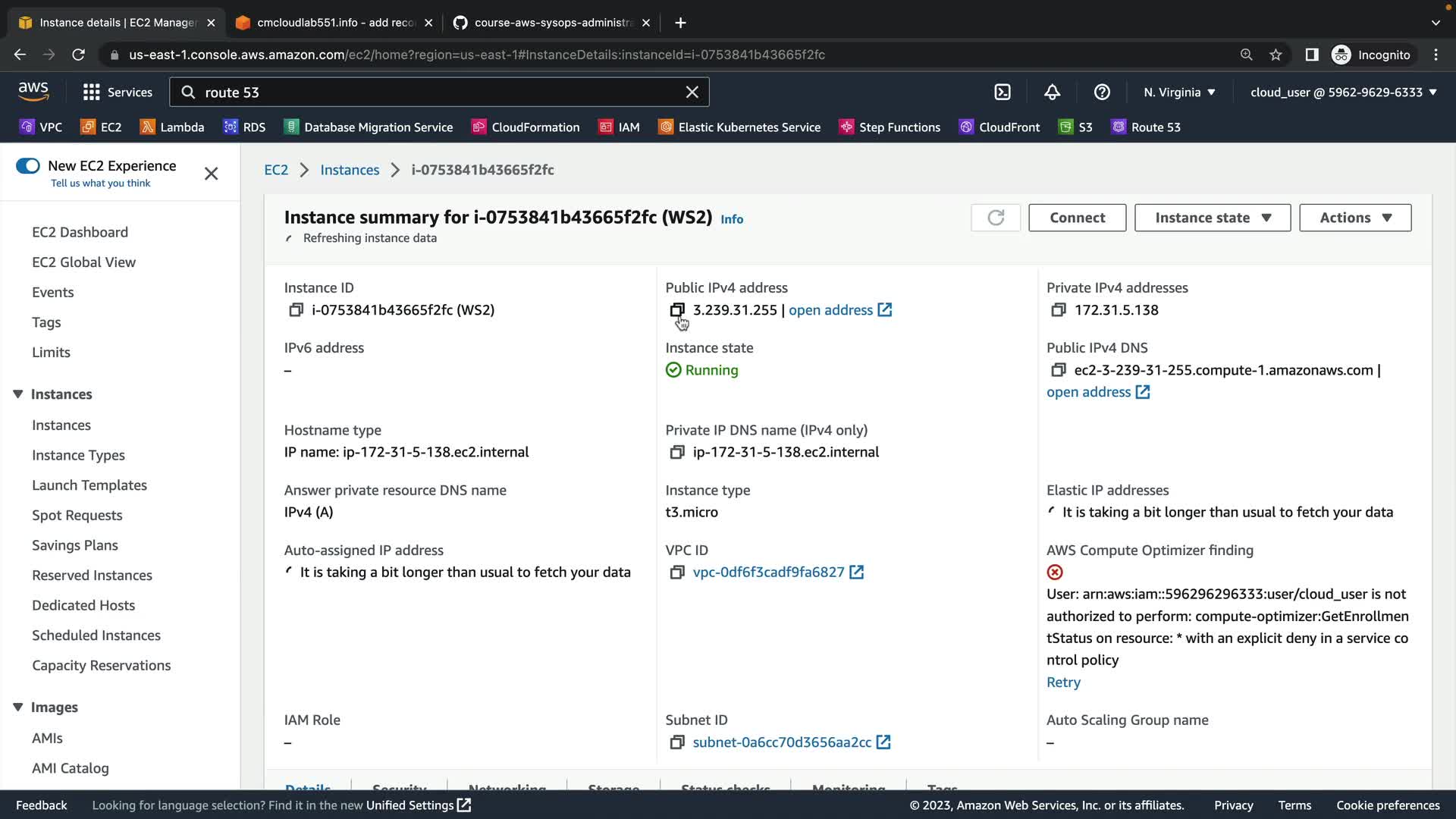Clear the route 53 search text
Image resolution: width=1456 pixels, height=819 pixels.
[x=692, y=92]
